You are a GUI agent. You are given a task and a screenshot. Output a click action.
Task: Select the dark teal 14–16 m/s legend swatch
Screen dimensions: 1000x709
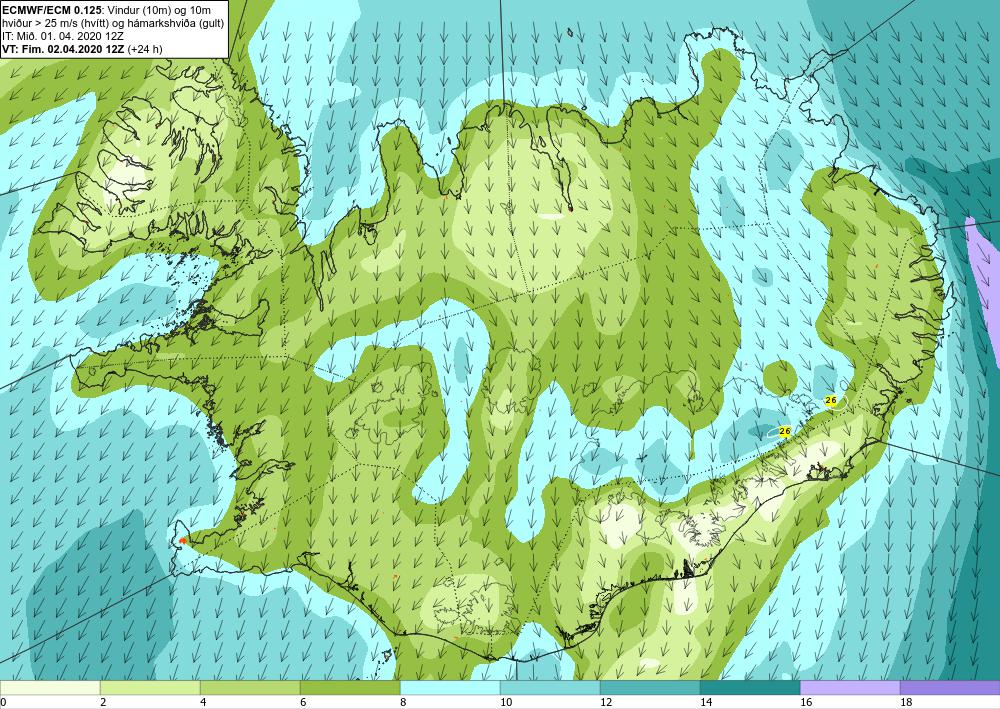tap(750, 688)
